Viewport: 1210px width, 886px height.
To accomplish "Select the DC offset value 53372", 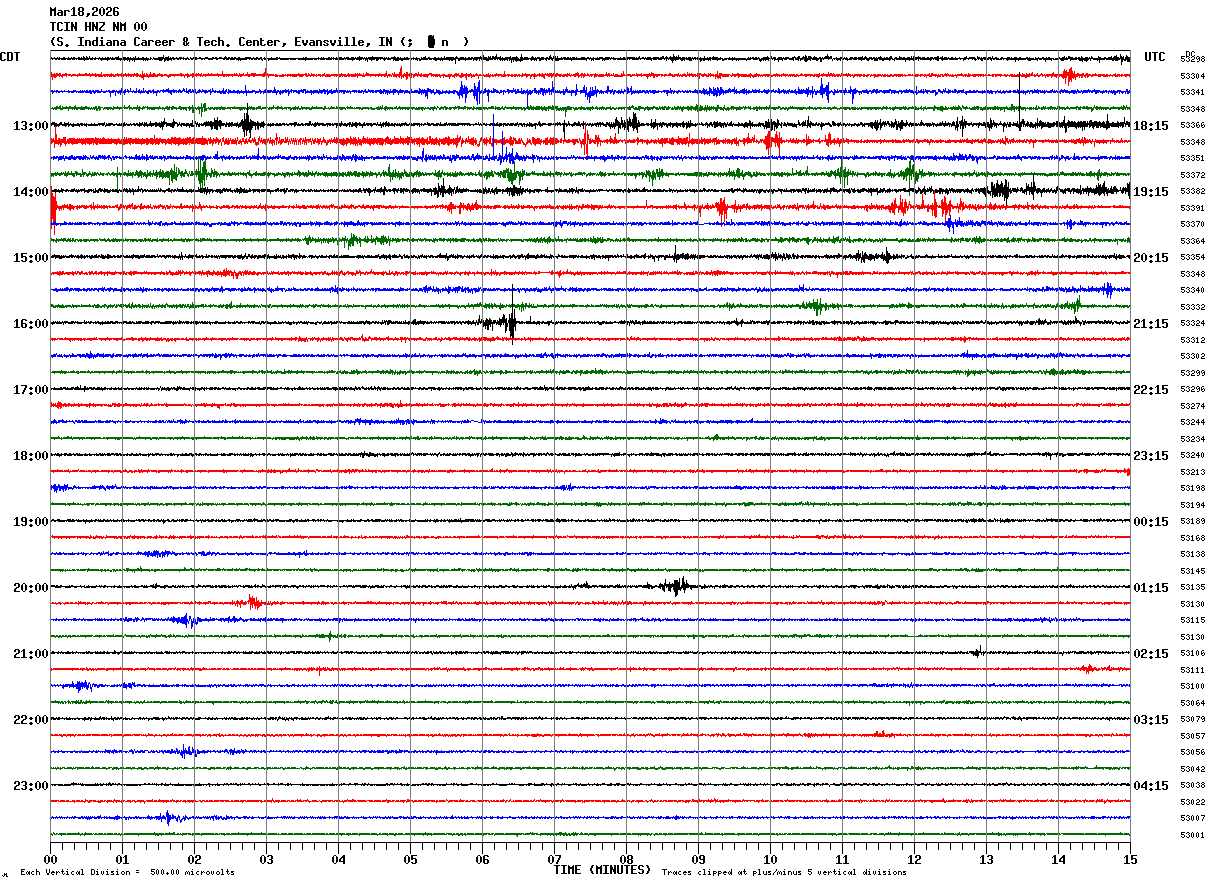I will point(1192,175).
